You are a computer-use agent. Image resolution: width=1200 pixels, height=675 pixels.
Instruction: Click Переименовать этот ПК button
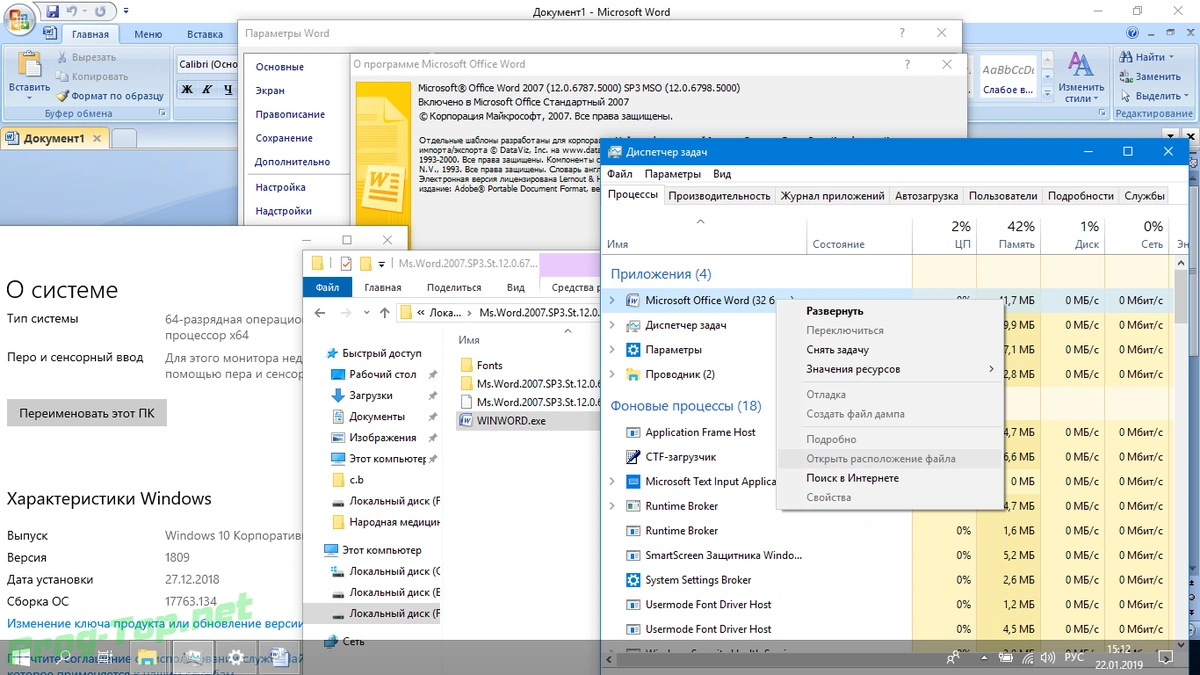[x=87, y=413]
